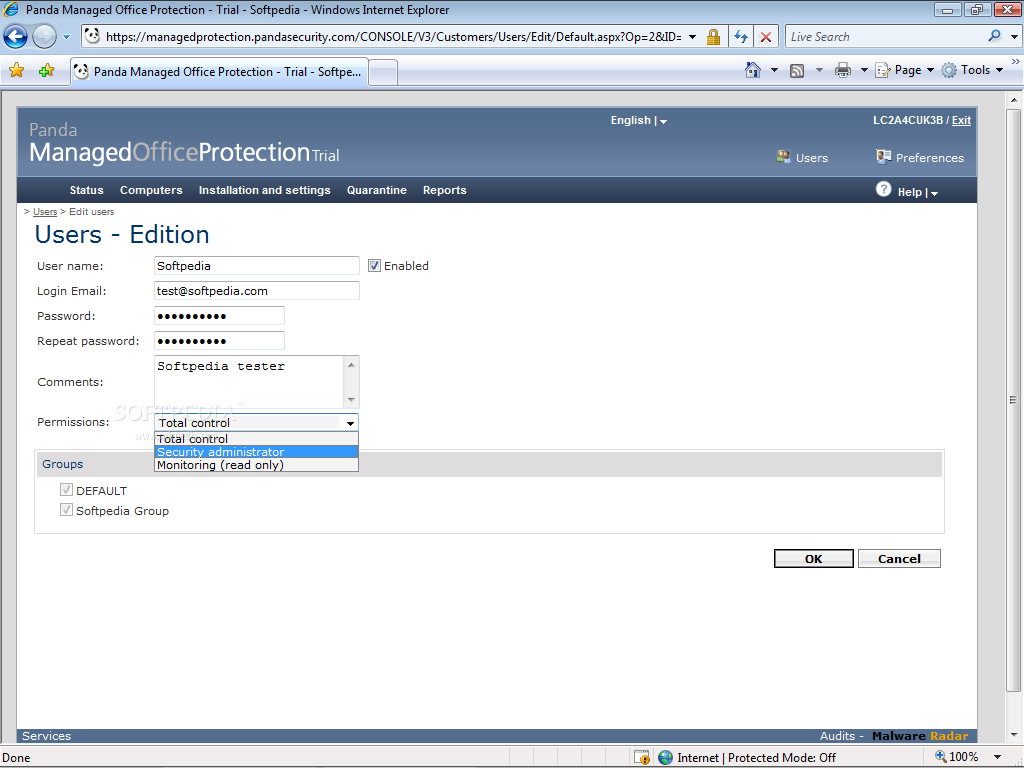
Task: Click the red Stop loading icon
Action: click(765, 37)
